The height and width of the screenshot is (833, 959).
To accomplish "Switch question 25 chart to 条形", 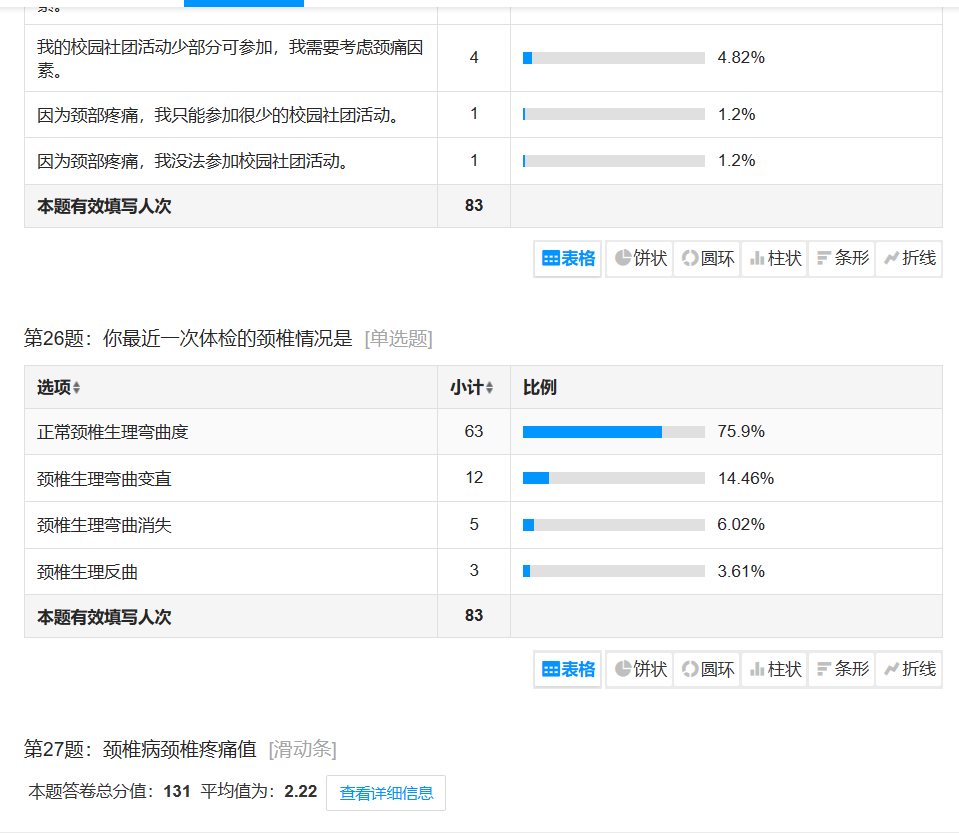I will pos(842,259).
